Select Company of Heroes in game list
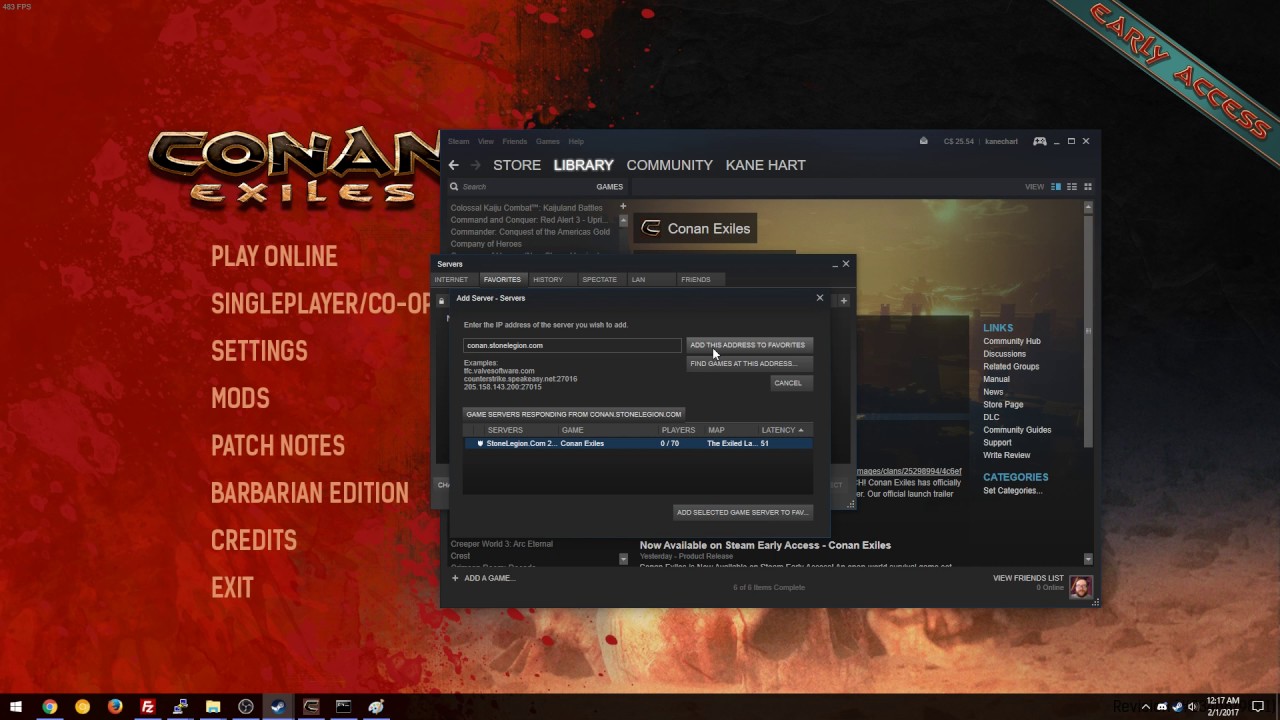The height and width of the screenshot is (720, 1280). pos(487,244)
